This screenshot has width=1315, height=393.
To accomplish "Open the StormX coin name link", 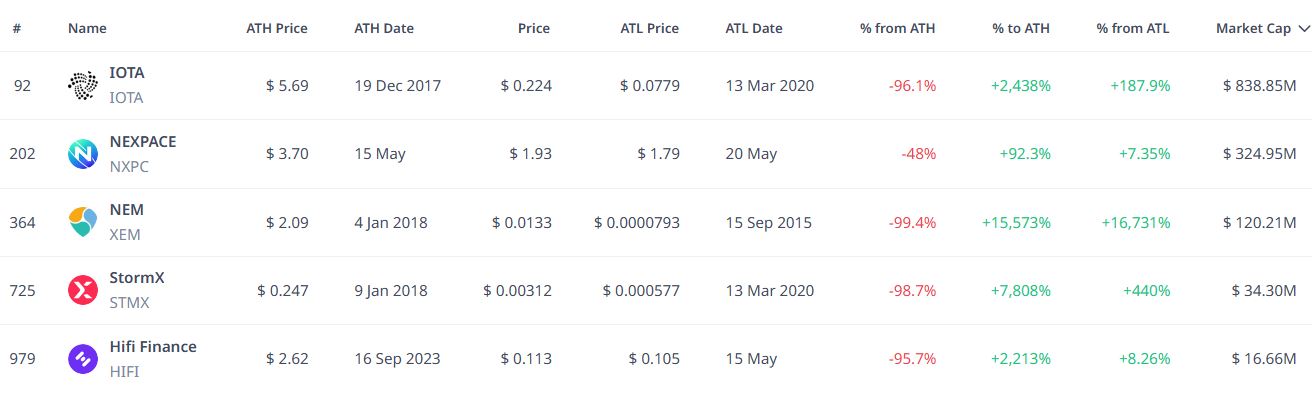I will click(137, 277).
